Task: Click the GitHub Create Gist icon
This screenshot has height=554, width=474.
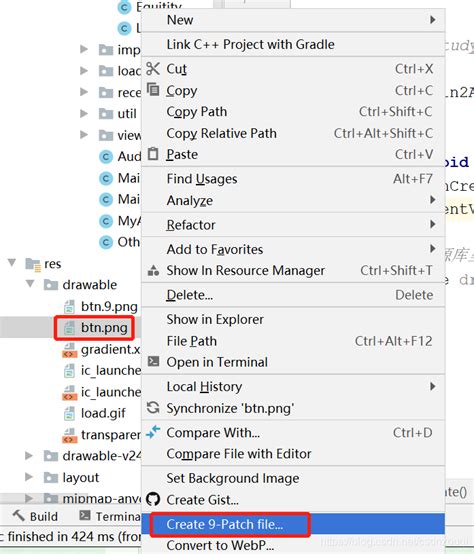Action: coord(153,499)
